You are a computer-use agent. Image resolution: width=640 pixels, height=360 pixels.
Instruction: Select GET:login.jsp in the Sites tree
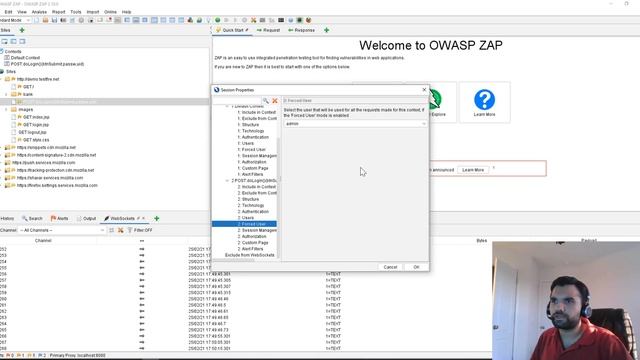point(36,124)
